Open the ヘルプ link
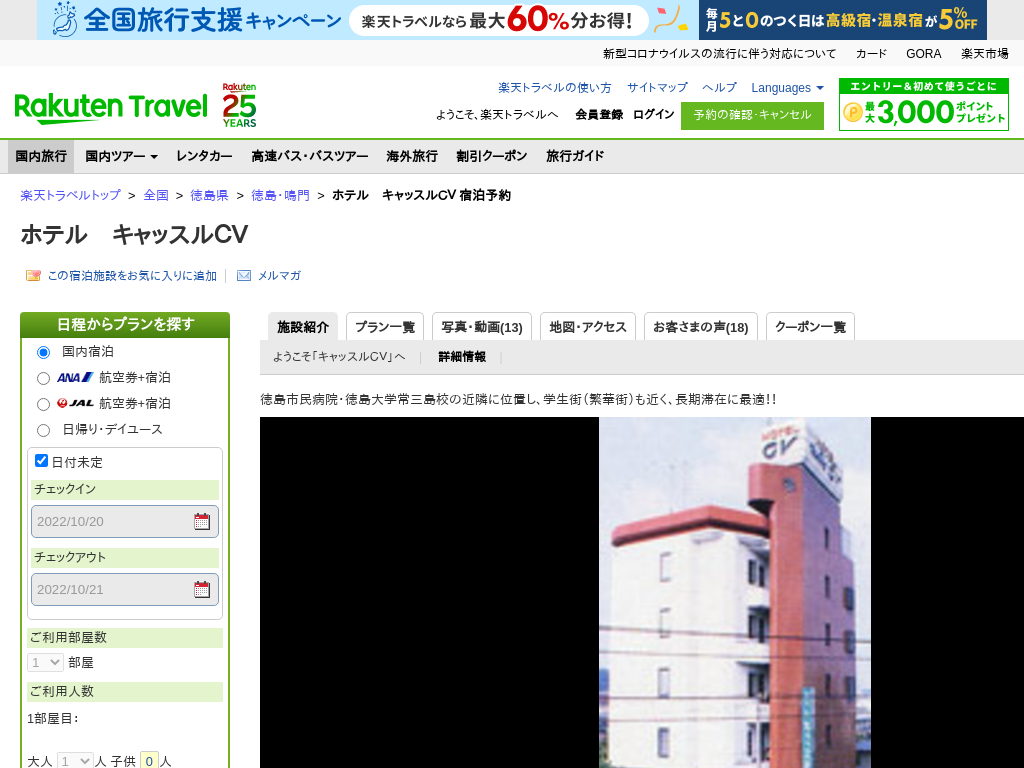This screenshot has width=1024, height=768. 719,88
